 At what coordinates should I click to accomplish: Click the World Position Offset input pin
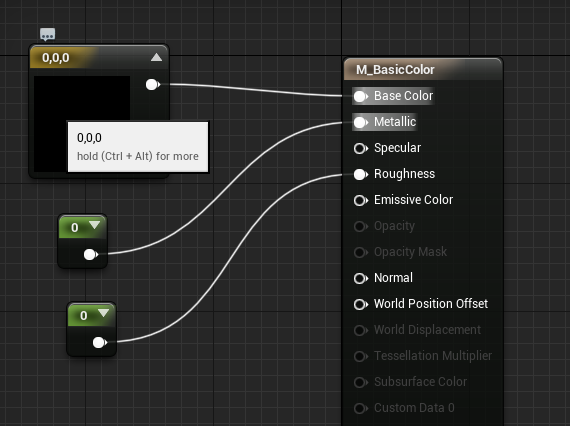[x=361, y=304]
